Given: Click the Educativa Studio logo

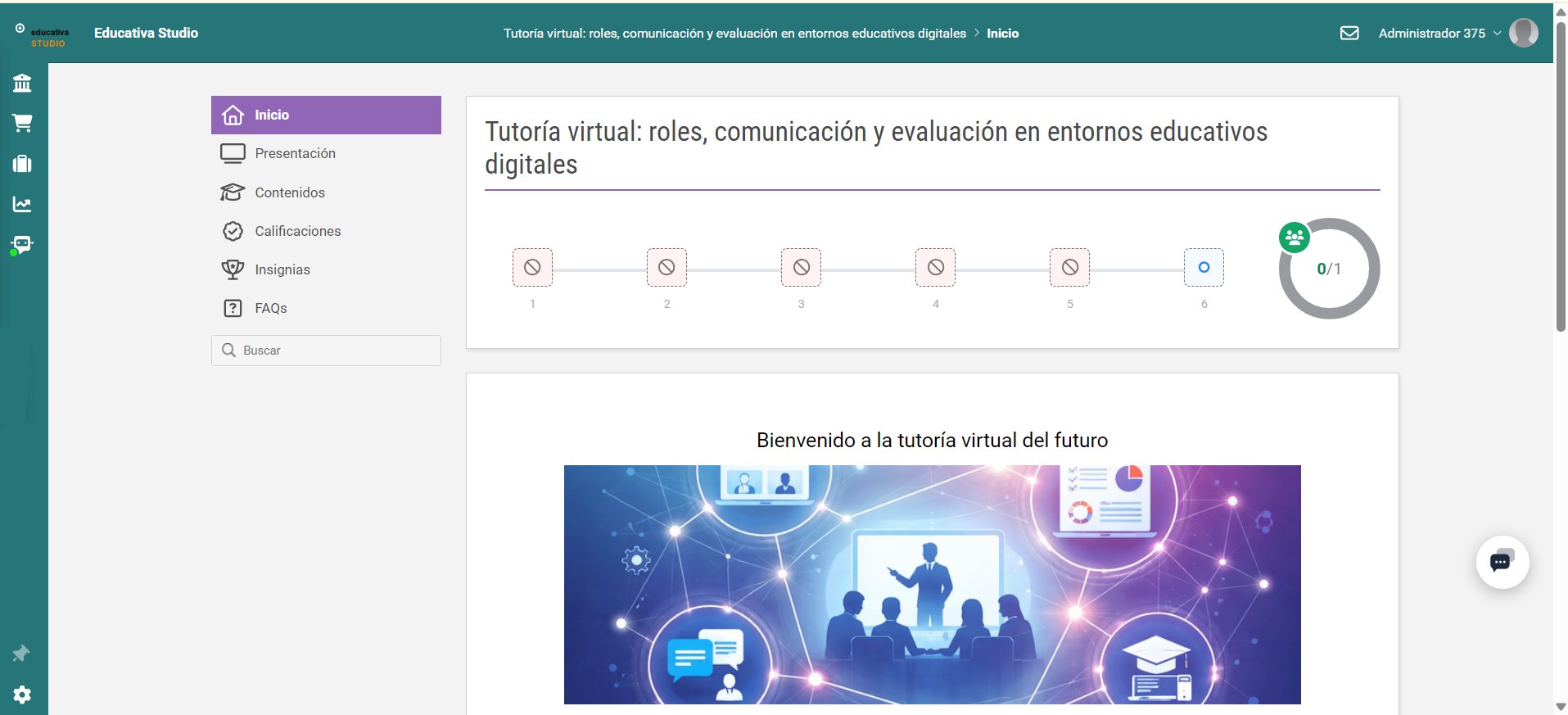Looking at the screenshot, I should click(43, 34).
